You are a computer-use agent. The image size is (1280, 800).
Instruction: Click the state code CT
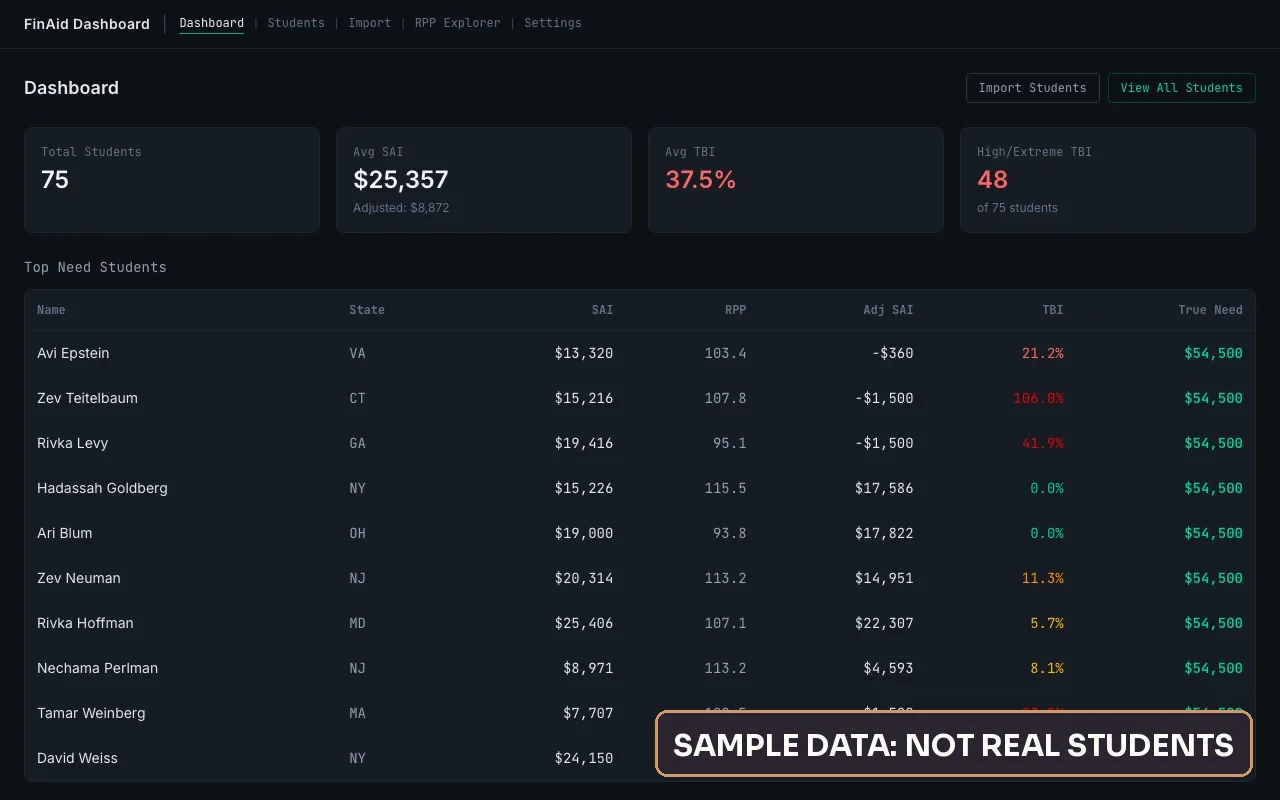357,398
